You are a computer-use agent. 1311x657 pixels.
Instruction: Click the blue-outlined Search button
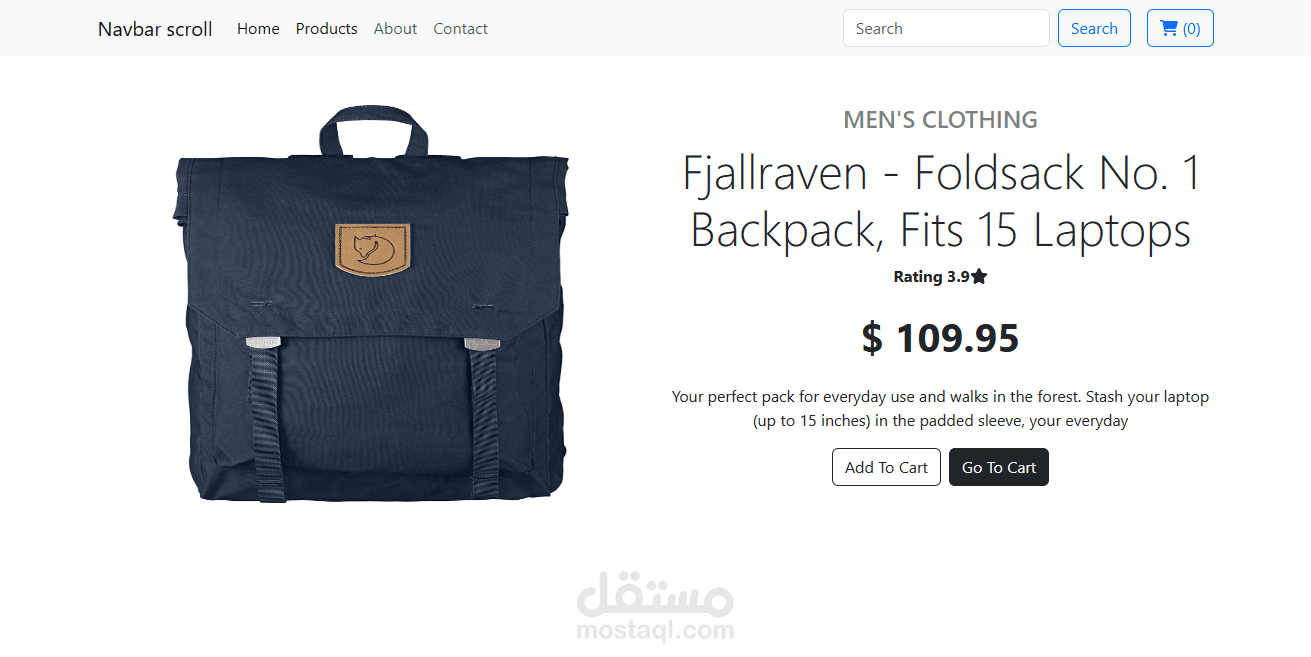[1094, 28]
